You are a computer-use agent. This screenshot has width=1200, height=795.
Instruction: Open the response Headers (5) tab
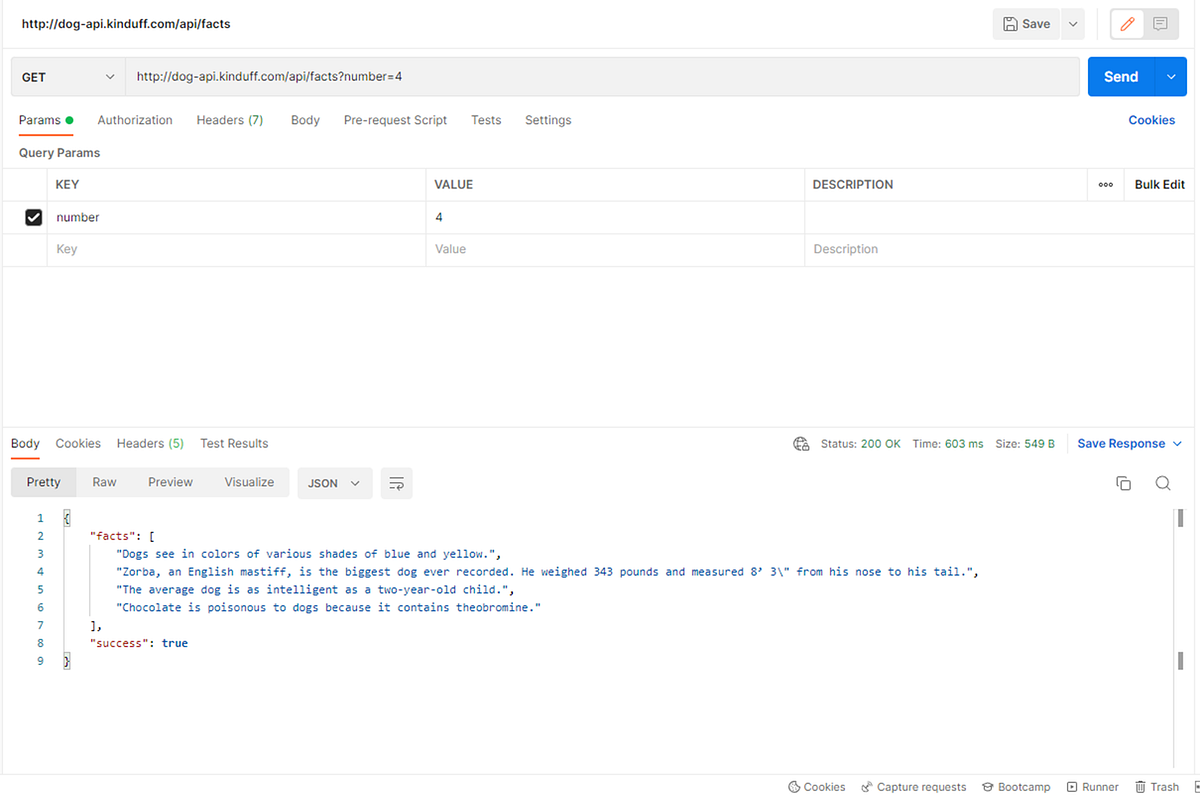pyautogui.click(x=150, y=443)
